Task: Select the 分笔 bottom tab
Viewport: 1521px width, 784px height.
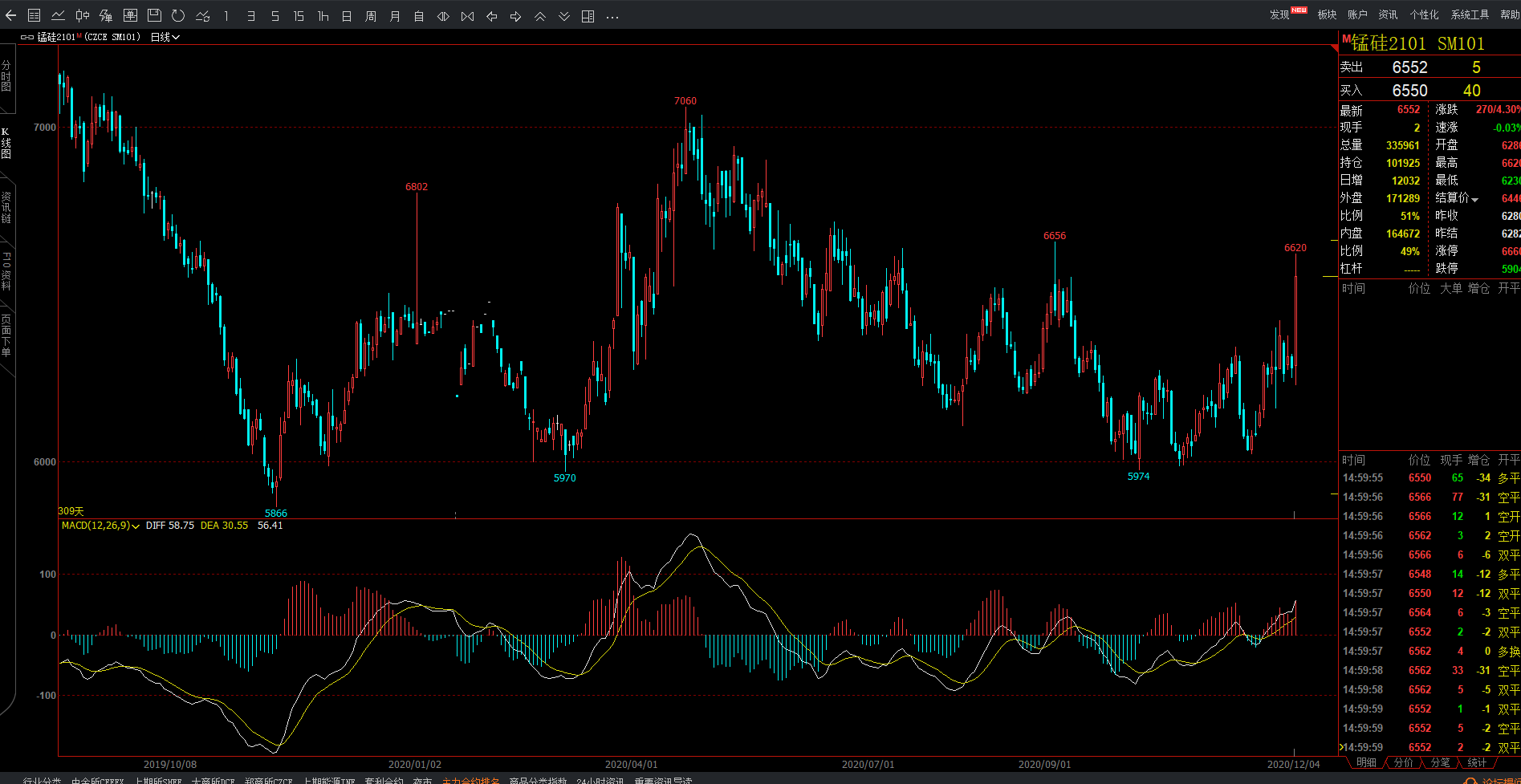Action: click(1440, 762)
